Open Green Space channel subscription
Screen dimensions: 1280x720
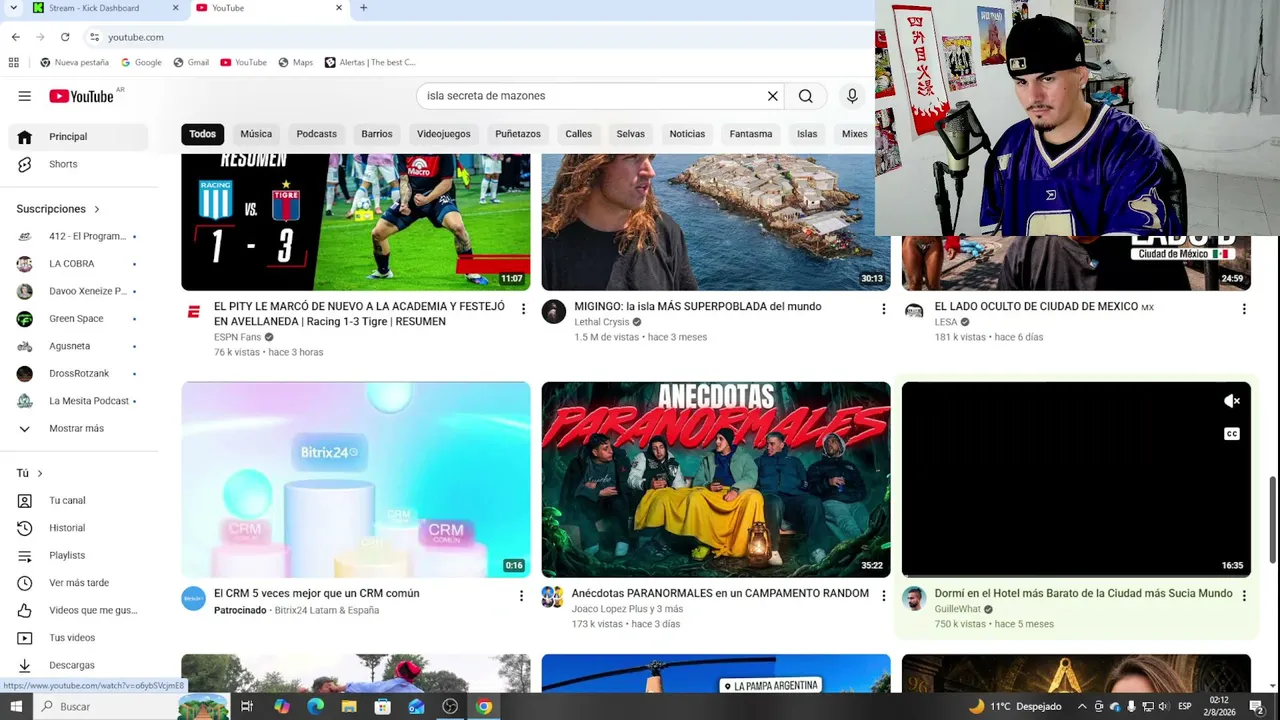click(79, 319)
